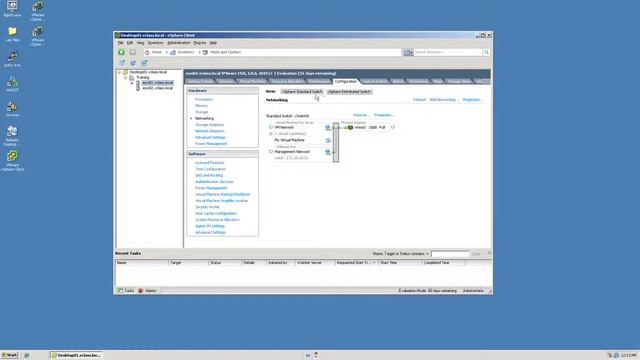Click Properties link for Standard Switch vSwitch0

pos(384,115)
